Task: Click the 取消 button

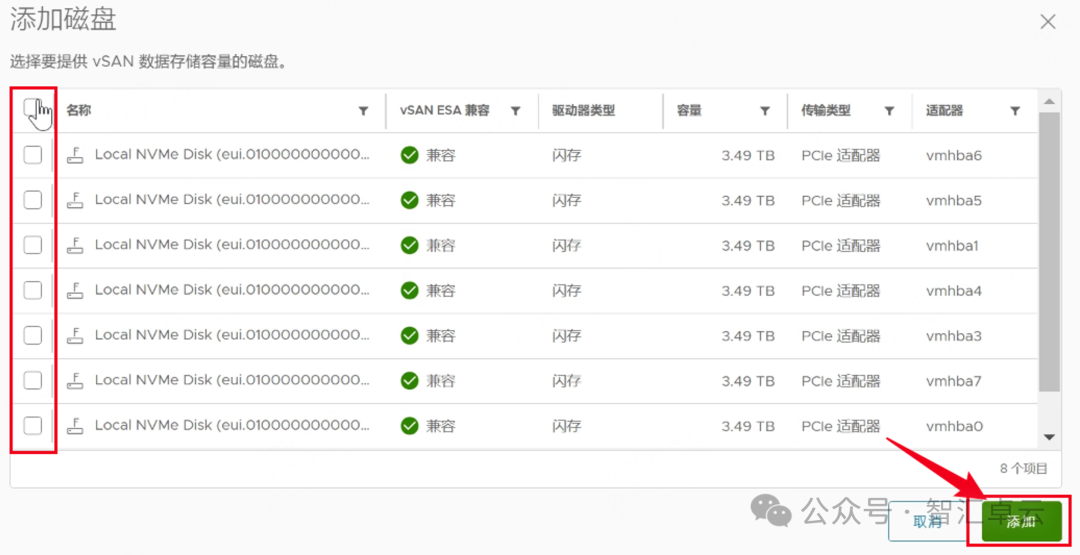Action: tap(927, 520)
